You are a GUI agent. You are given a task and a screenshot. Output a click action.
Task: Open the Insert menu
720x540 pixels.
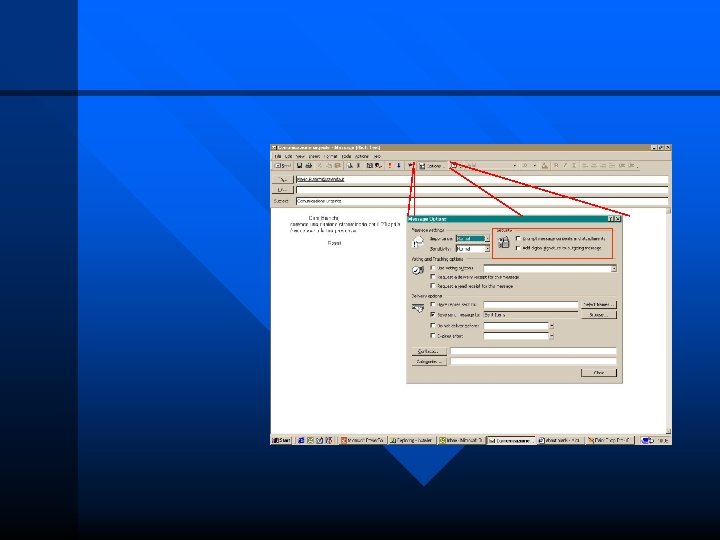coord(315,157)
